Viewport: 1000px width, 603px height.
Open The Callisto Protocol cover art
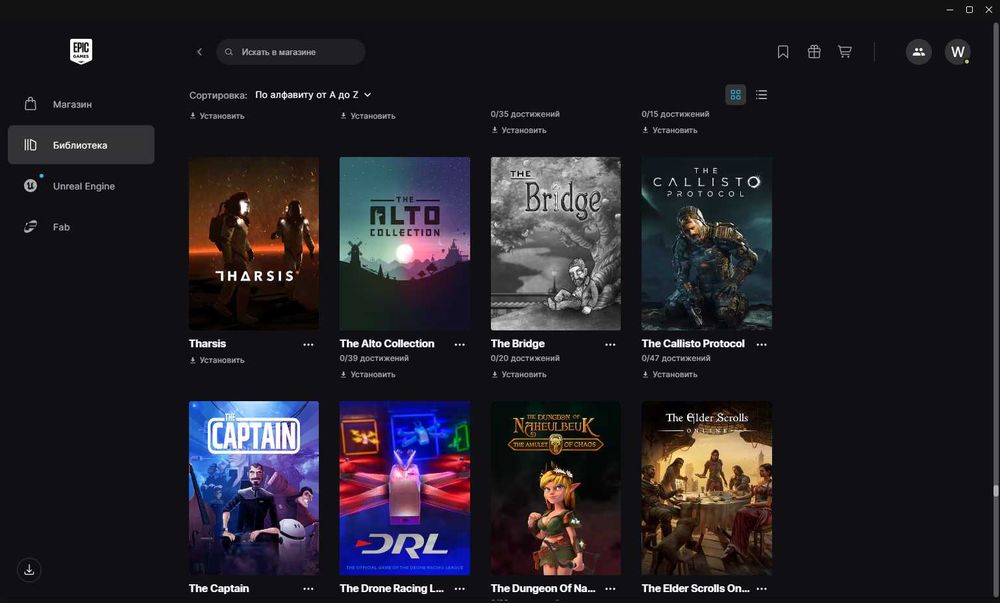click(707, 243)
